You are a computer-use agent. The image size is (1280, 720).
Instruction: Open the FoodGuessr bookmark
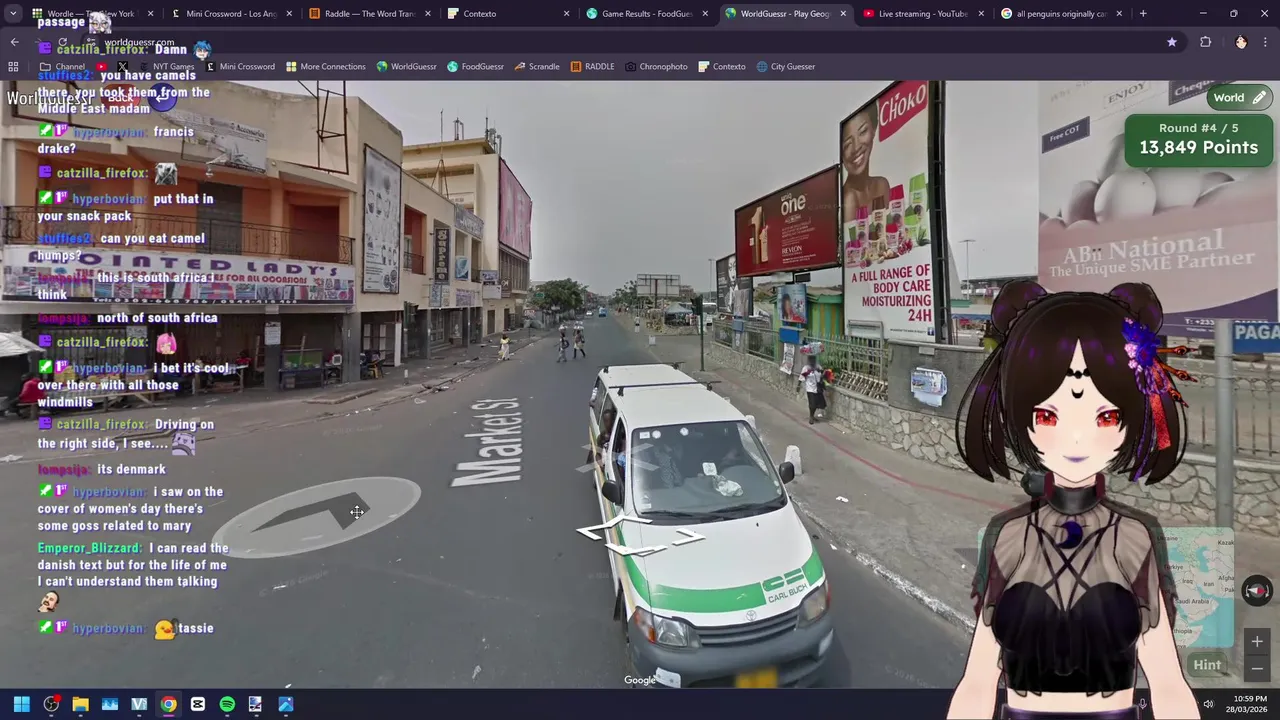click(475, 66)
